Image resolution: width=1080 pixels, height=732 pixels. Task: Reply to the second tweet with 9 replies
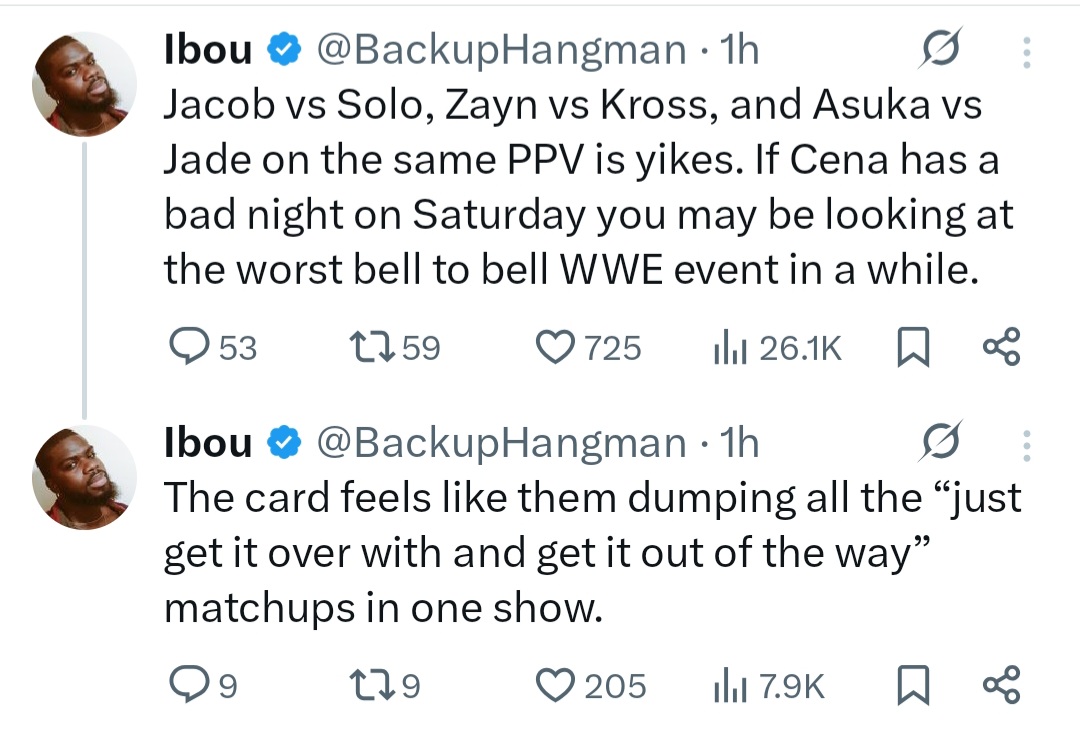coord(188,686)
